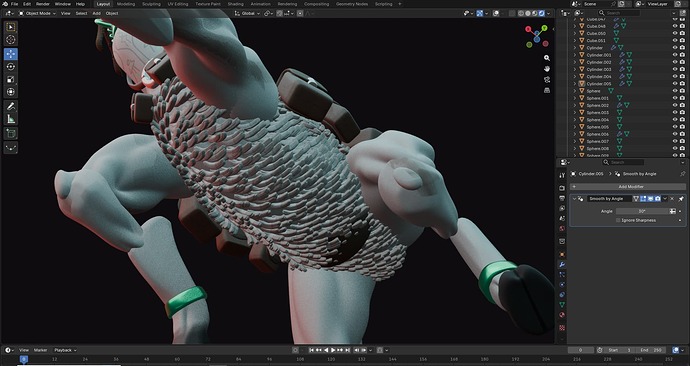690x366 pixels.
Task: Open the Tool properties tab
Action: pos(562,175)
